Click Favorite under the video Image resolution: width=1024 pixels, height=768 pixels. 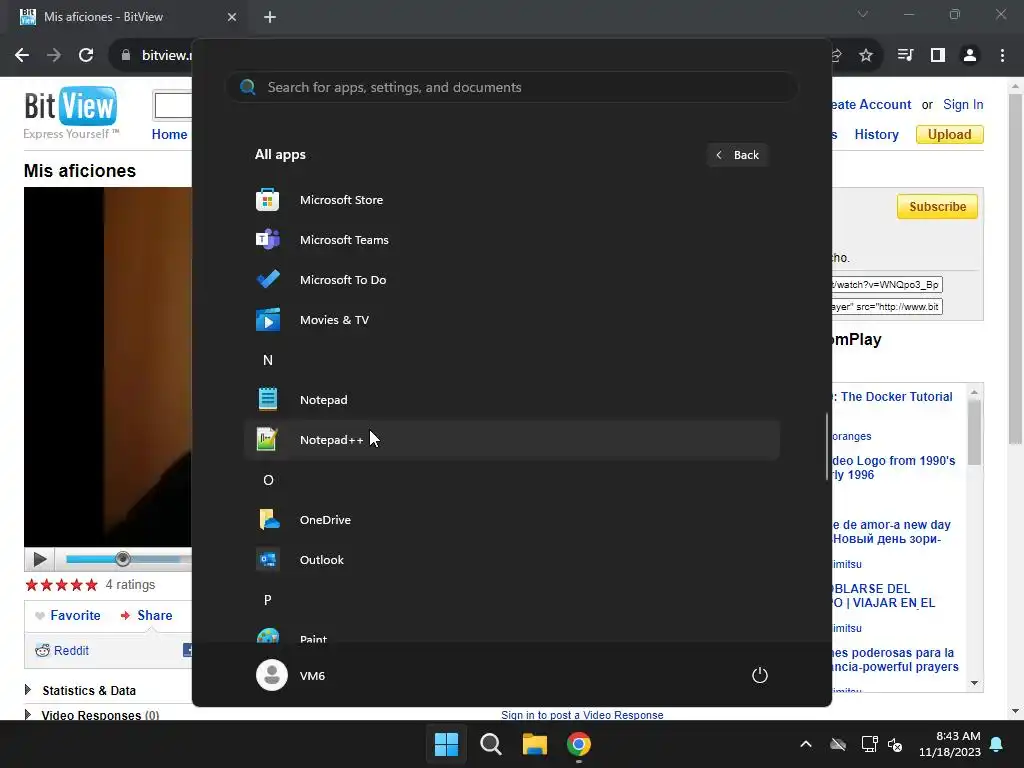(x=68, y=615)
